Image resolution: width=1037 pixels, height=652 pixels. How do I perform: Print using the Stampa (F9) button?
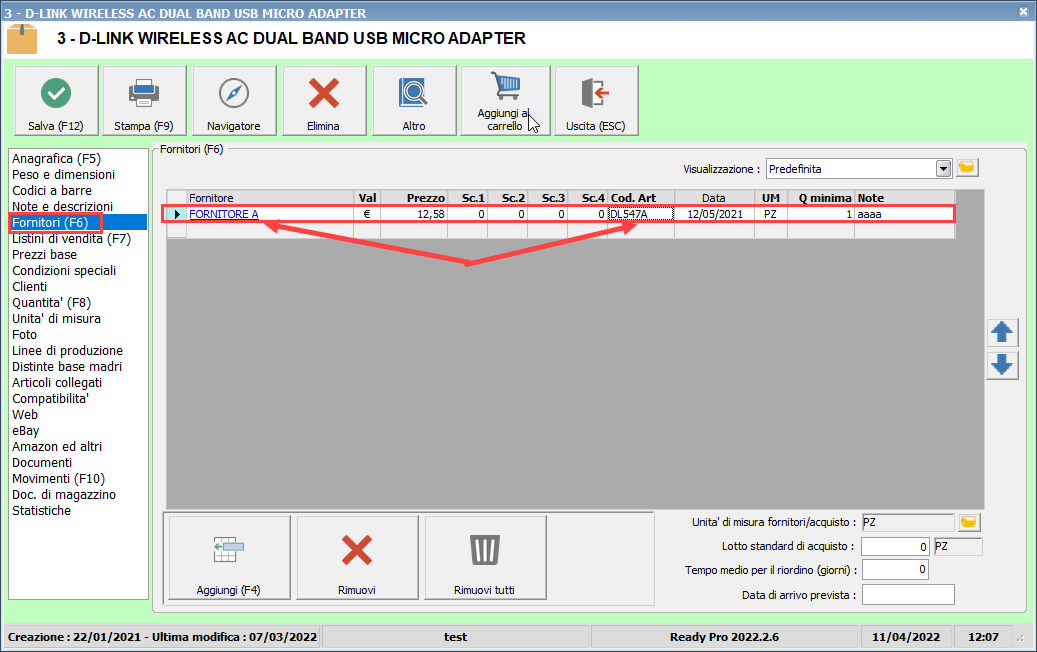pos(144,101)
